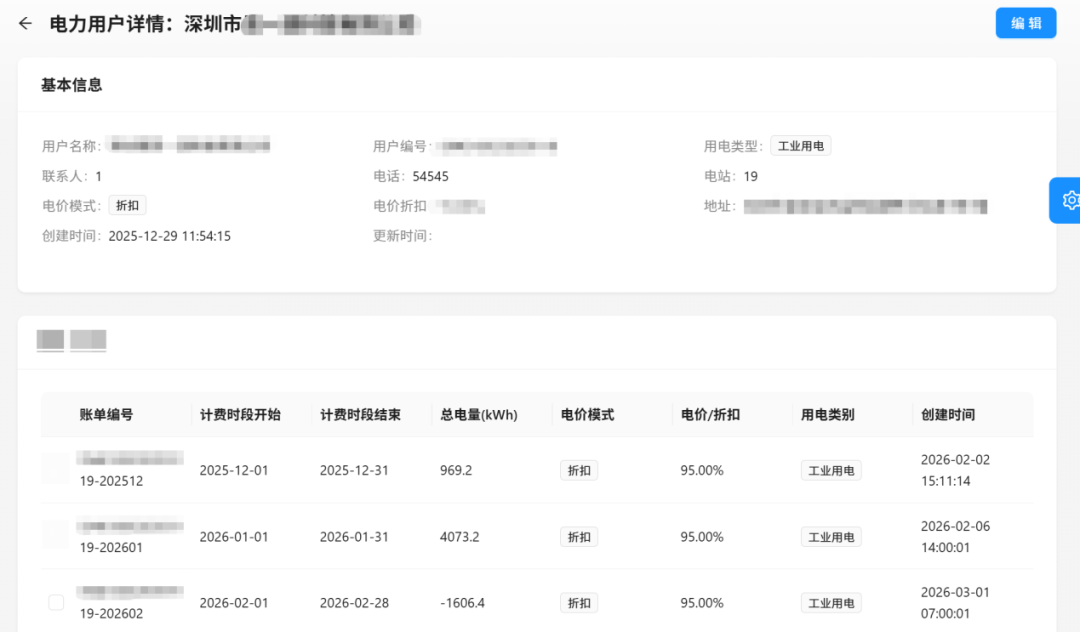This screenshot has height=632, width=1080.
Task: Switch to the second tab above the bill table
Action: [x=88, y=340]
